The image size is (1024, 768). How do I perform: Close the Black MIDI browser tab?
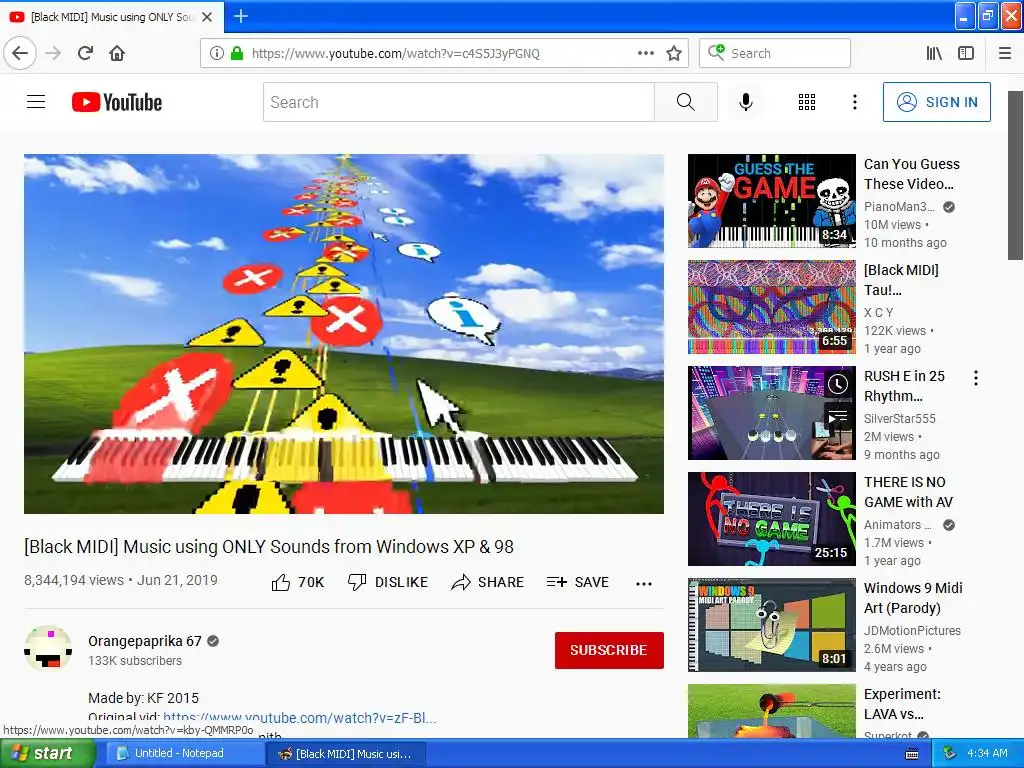pos(207,17)
